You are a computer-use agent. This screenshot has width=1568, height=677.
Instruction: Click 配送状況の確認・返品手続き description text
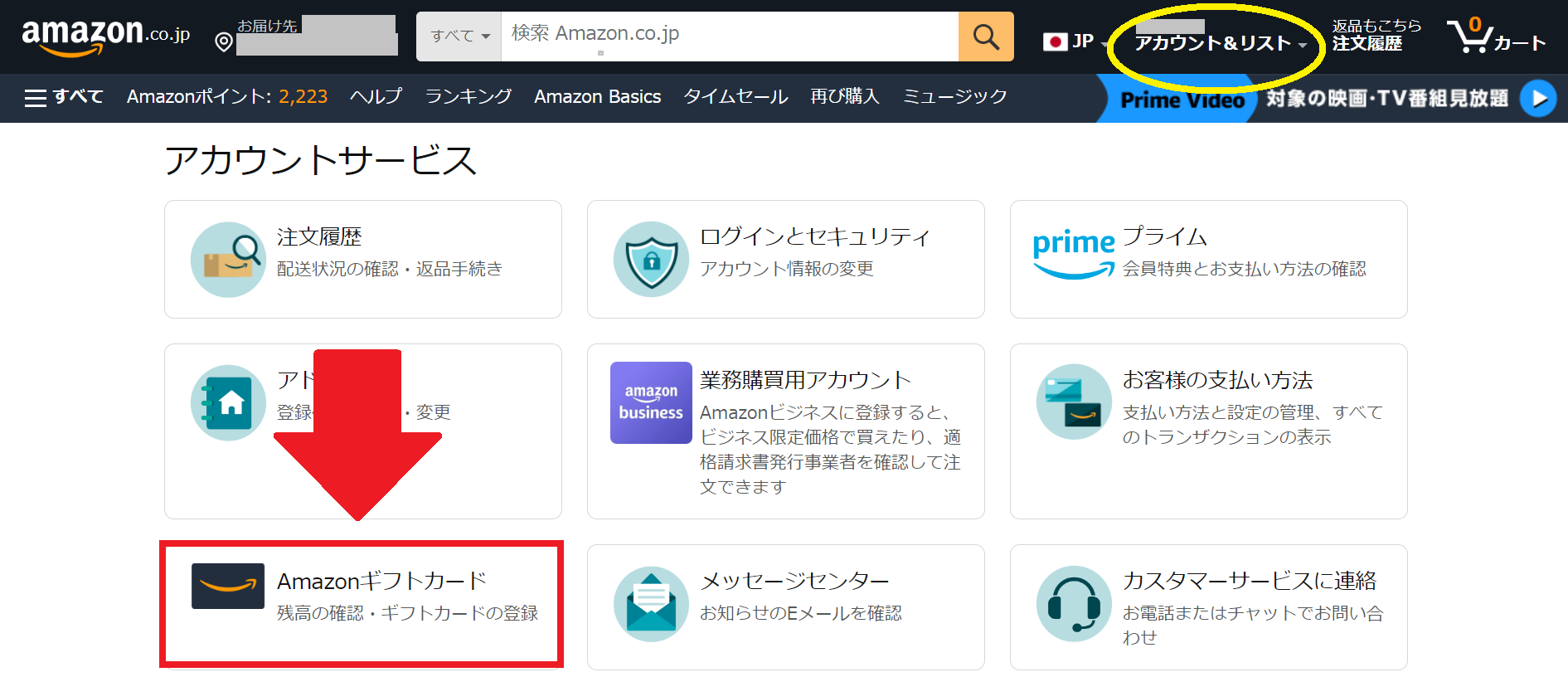pos(390,269)
